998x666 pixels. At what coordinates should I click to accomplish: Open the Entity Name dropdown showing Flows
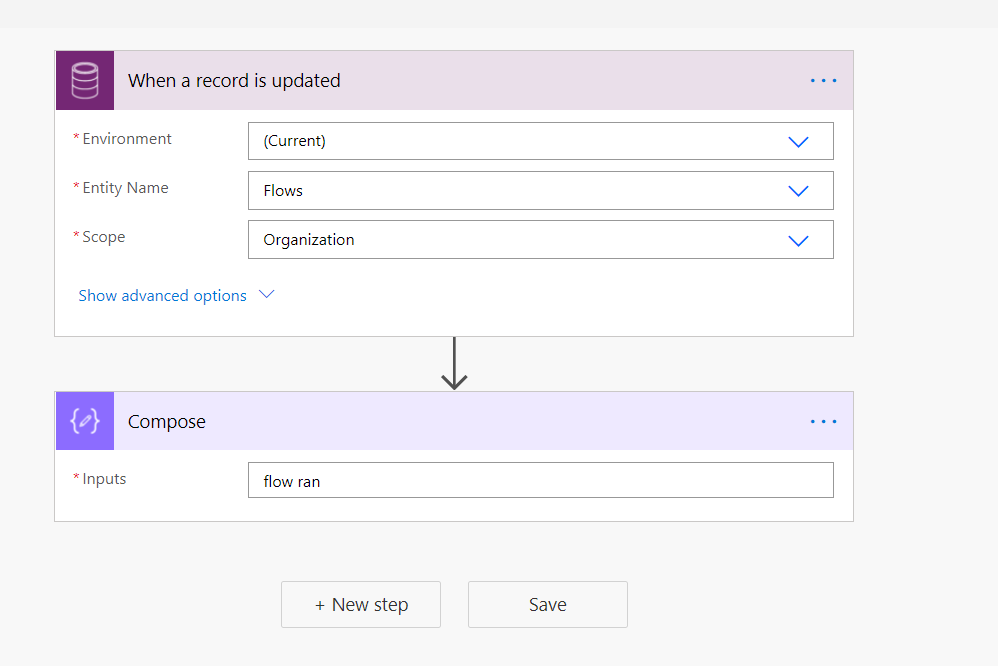(540, 190)
